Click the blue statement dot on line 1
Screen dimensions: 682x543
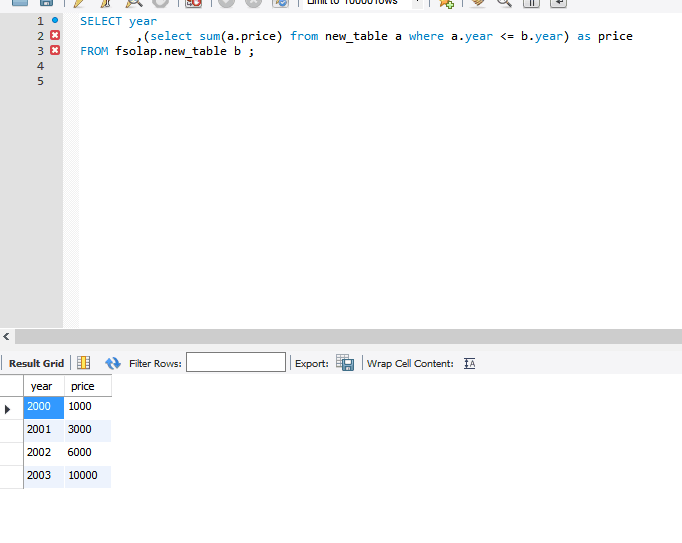pos(55,20)
